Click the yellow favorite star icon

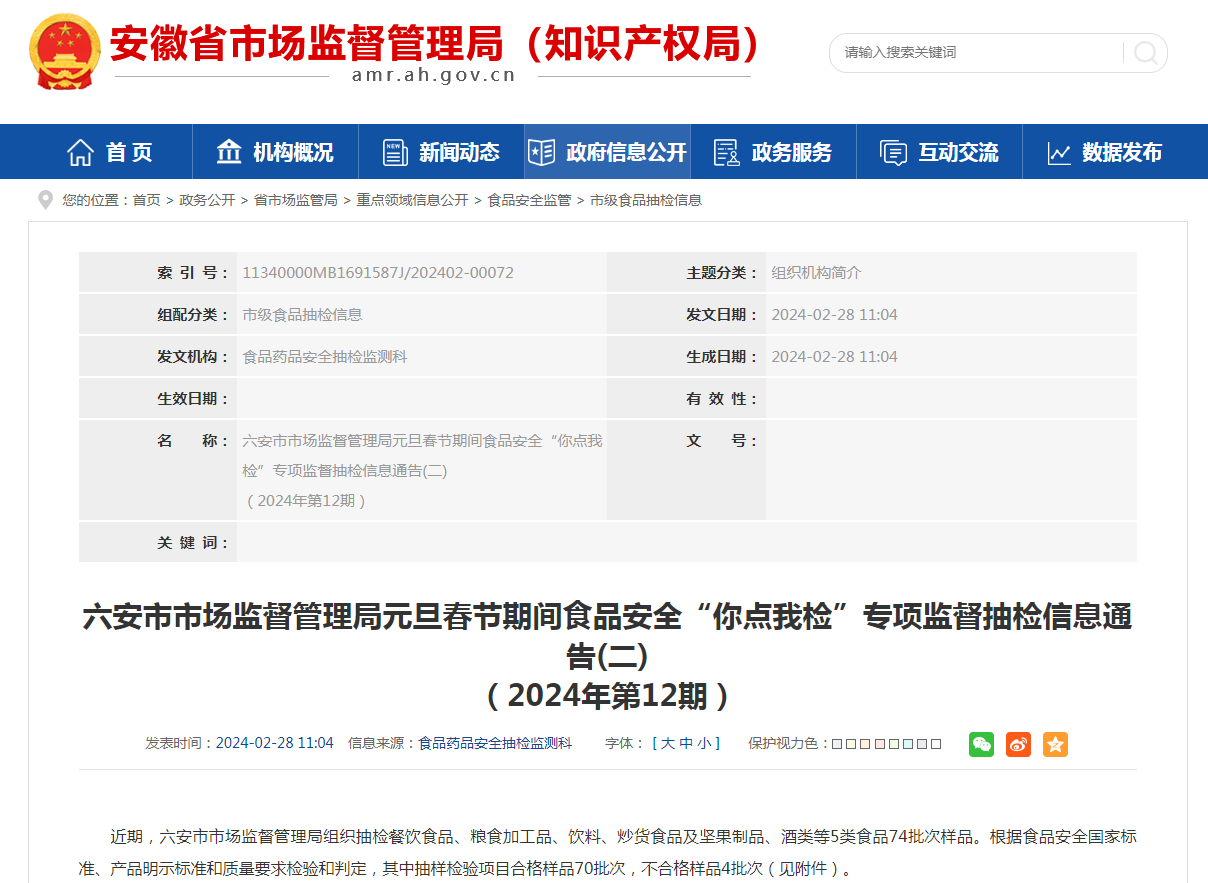coord(1055,744)
